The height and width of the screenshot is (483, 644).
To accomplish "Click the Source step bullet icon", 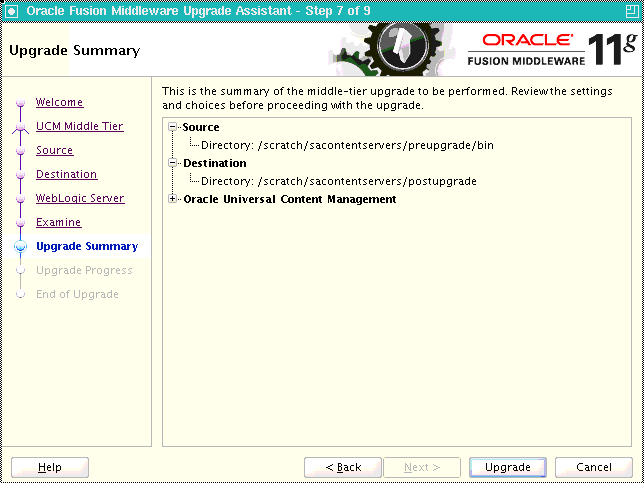I will pos(21,151).
